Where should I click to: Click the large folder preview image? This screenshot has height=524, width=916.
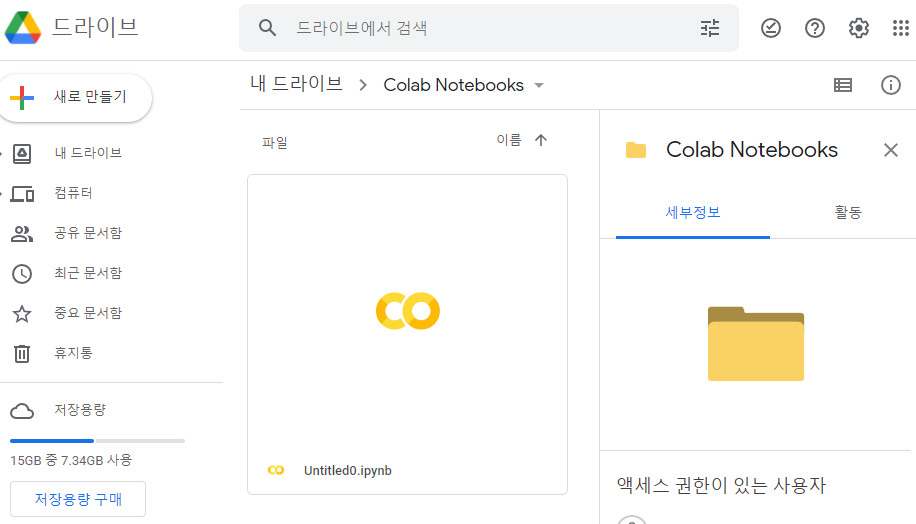pos(755,344)
